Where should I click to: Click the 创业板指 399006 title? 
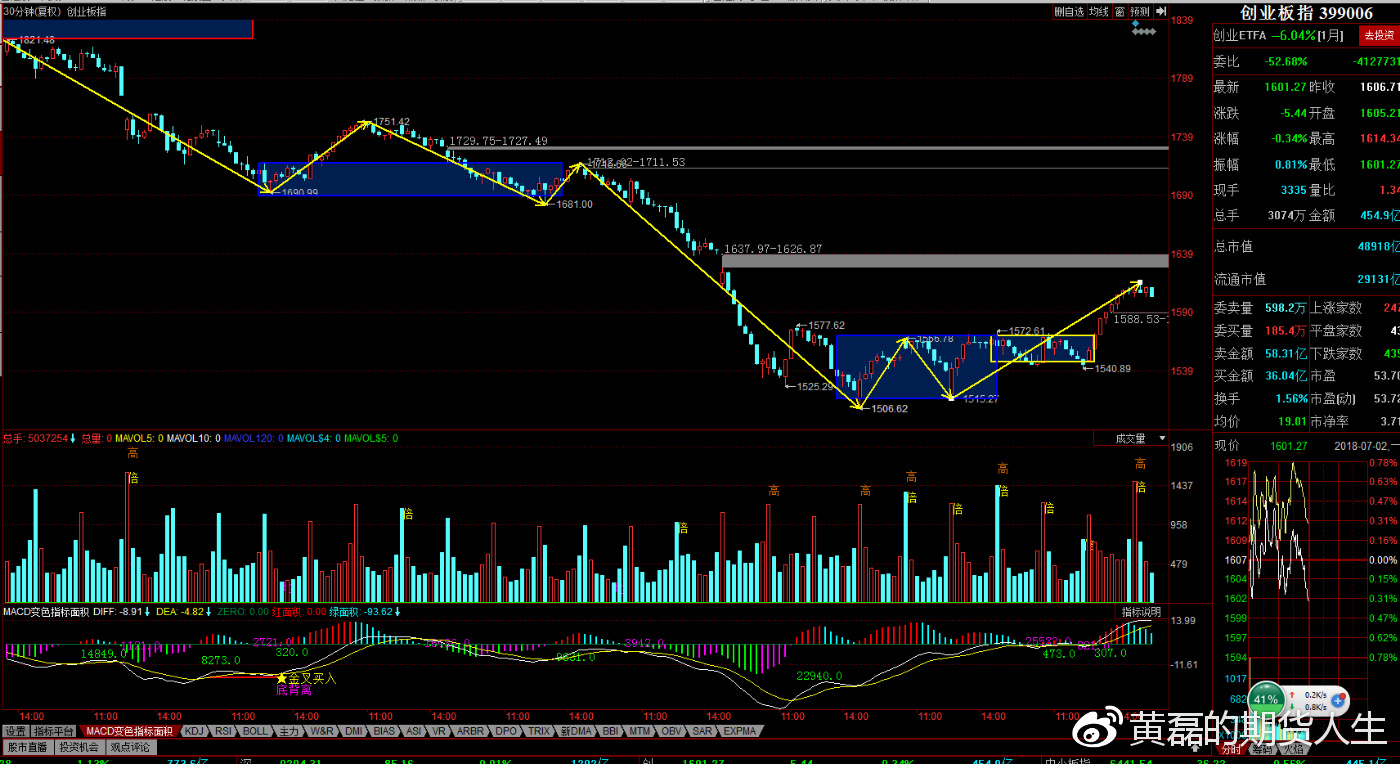[x=1306, y=13]
